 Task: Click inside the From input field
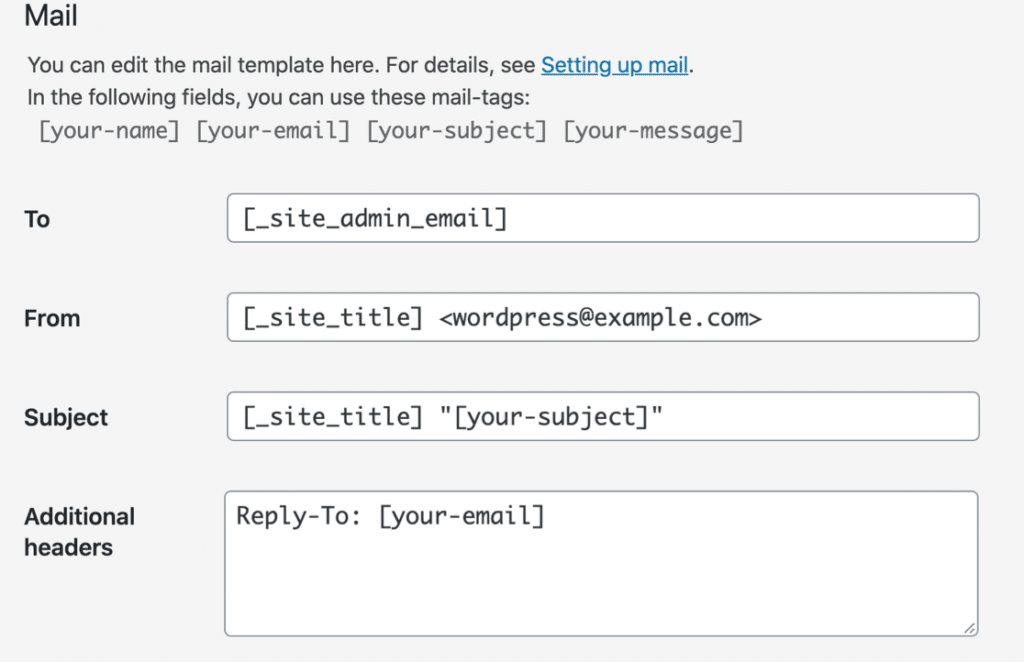(x=600, y=317)
